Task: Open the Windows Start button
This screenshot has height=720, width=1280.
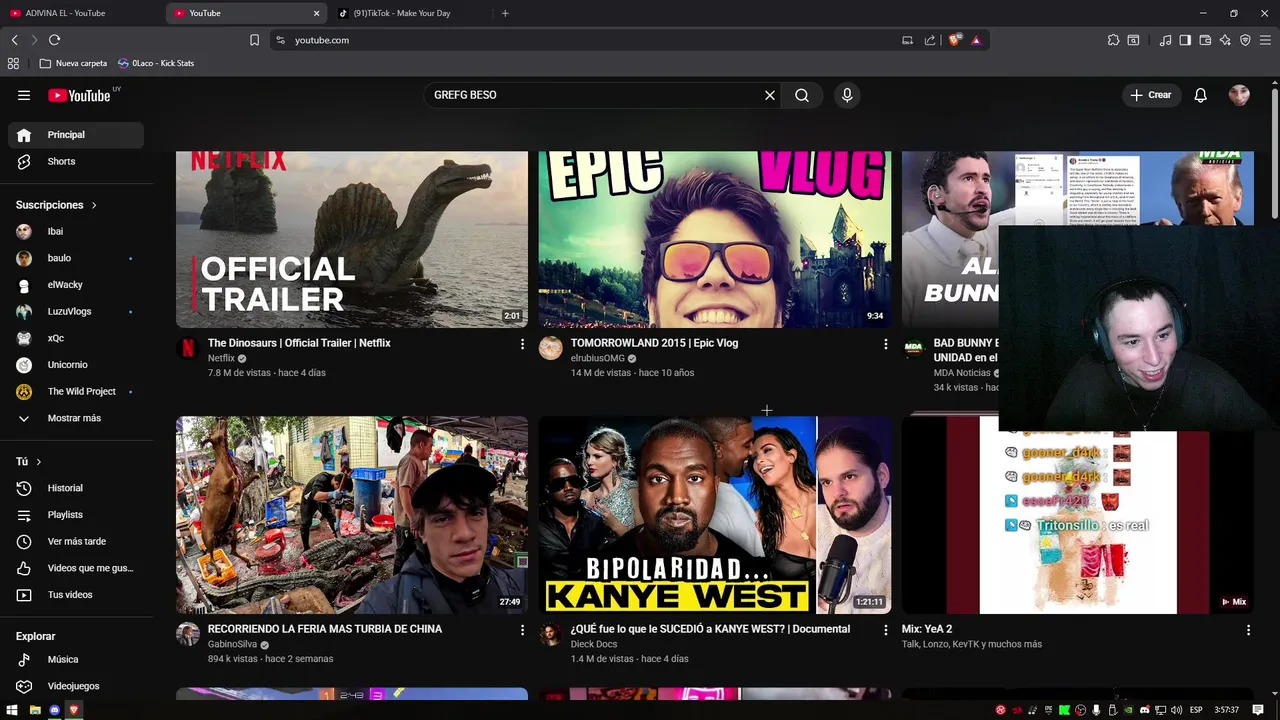Action: point(12,710)
